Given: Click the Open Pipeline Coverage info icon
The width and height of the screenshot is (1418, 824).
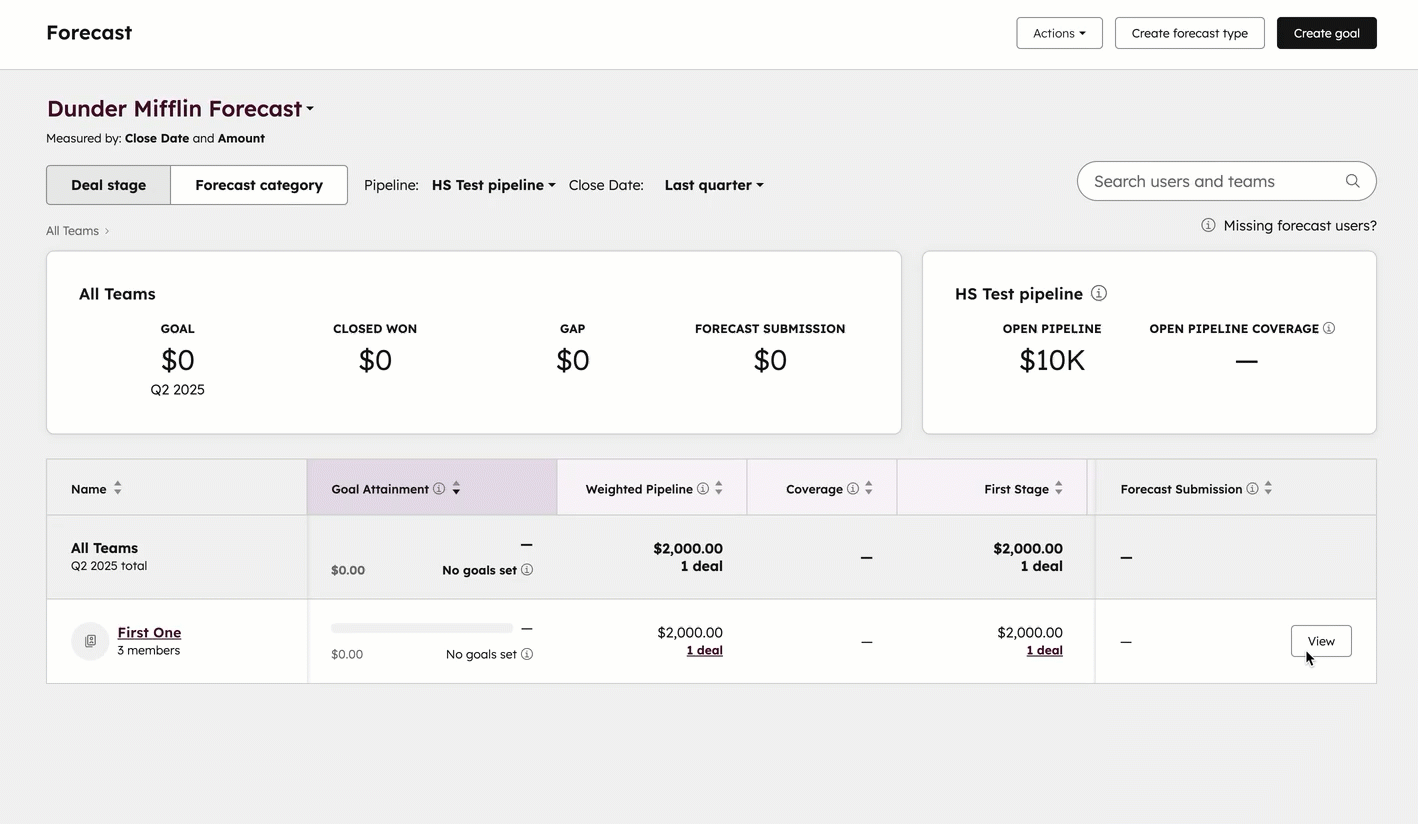Looking at the screenshot, I should (x=1329, y=328).
